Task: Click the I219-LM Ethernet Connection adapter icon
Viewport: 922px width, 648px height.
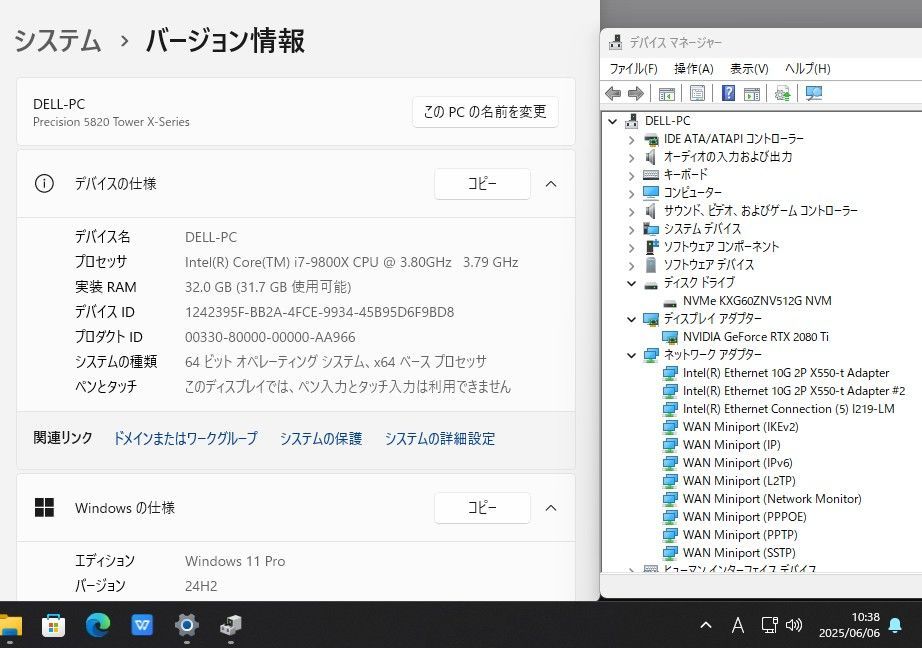Action: tap(670, 409)
